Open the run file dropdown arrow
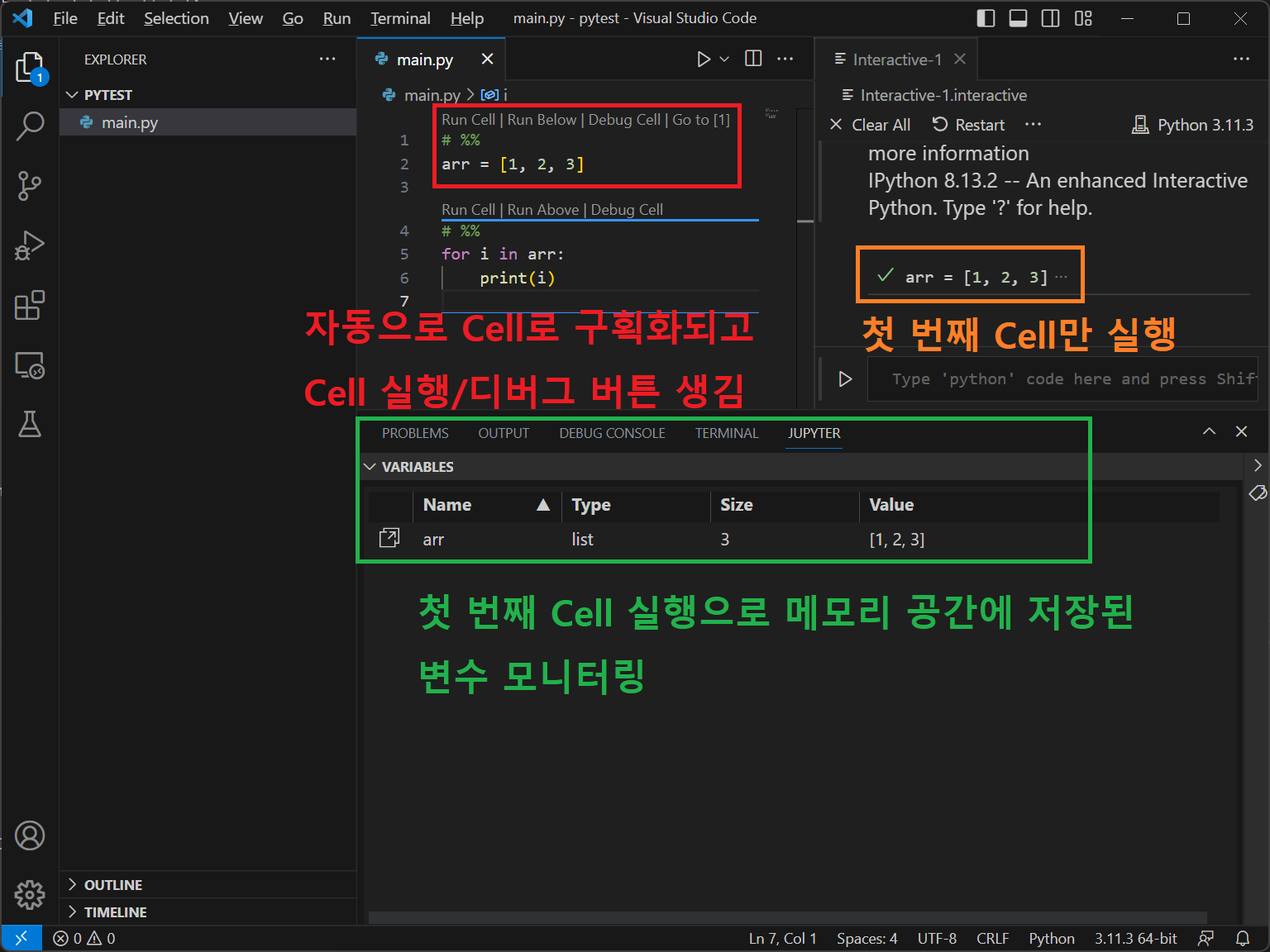Screen dimensions: 1270x952 click(724, 59)
